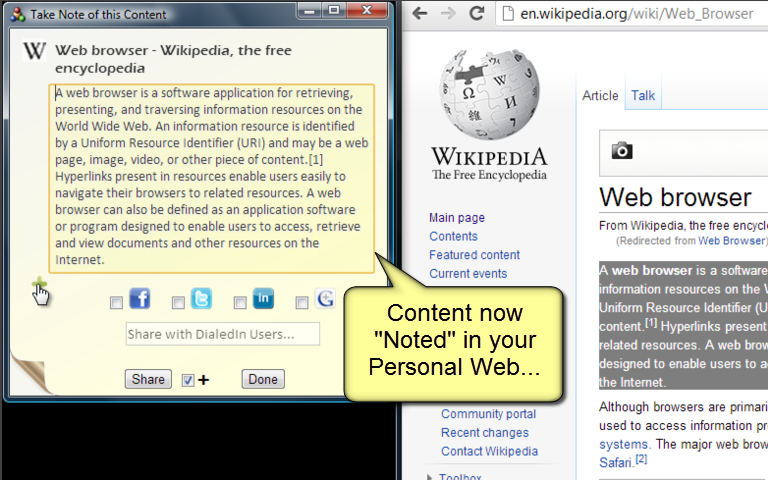The image size is (768, 480).
Task: Click the browser Forward arrow
Action: point(448,13)
